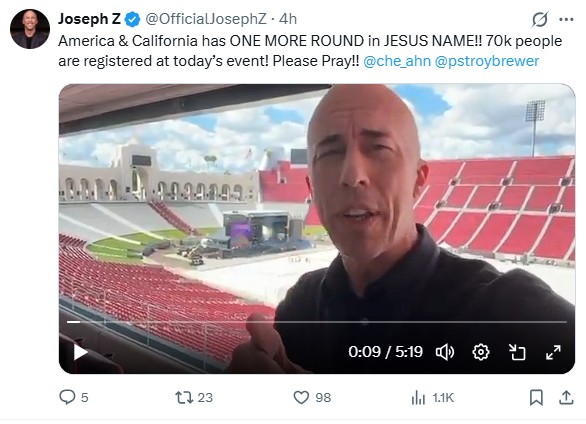The width and height of the screenshot is (586, 424).
Task: Click the reply comment bubble icon
Action: 67,397
